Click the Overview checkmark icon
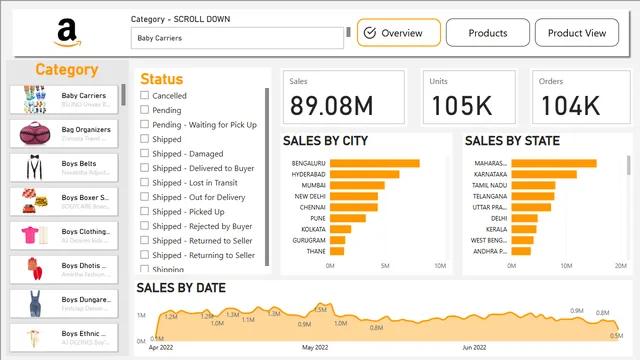This screenshot has height=360, width=640. [370, 33]
